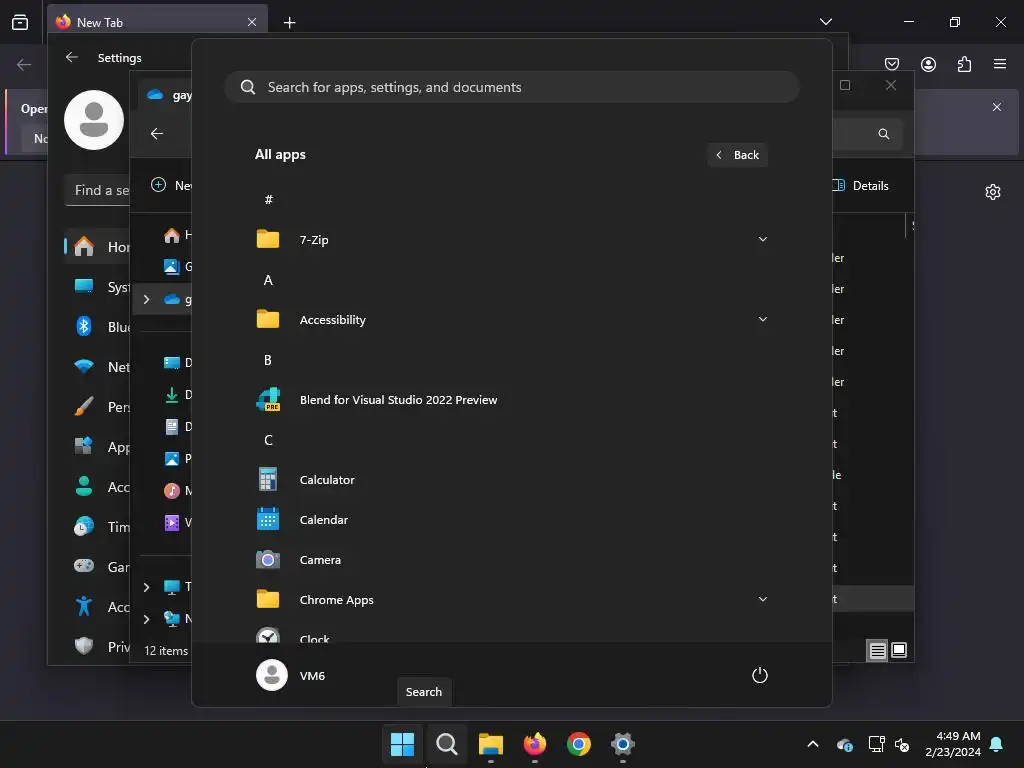Launch Blend for Visual Studio 2022 Preview

(x=511, y=400)
